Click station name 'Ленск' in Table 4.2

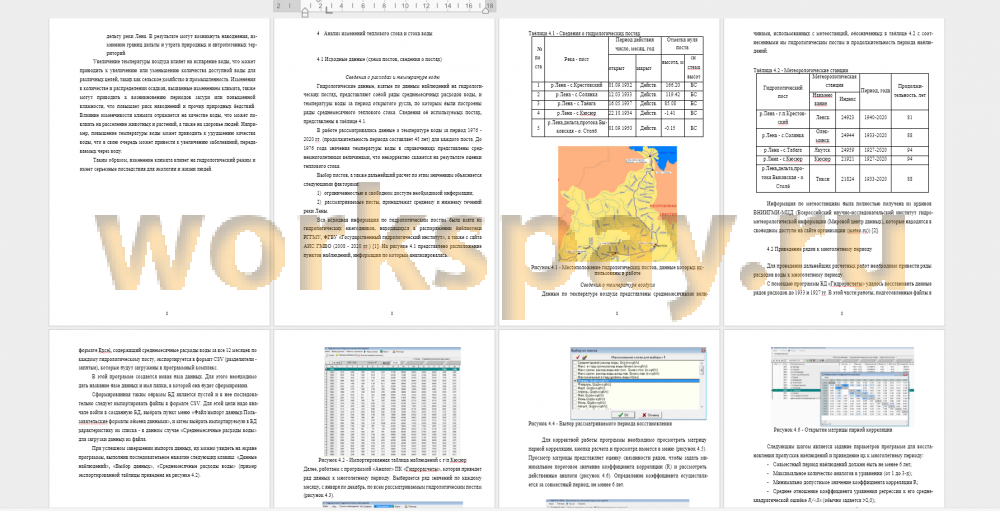(x=823, y=117)
